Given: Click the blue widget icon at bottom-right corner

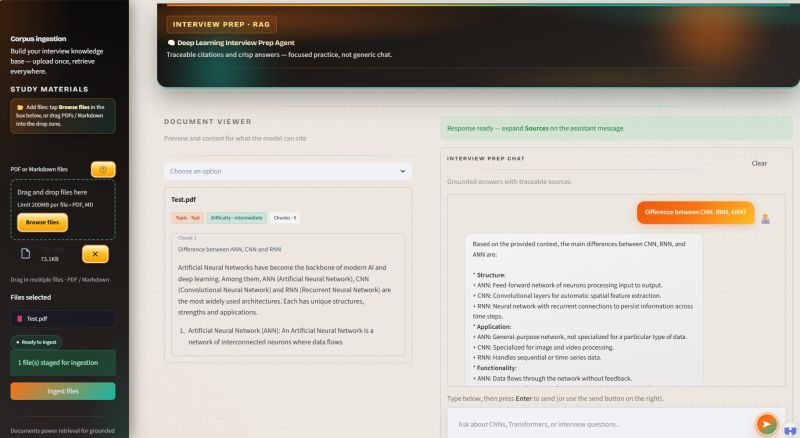Looking at the screenshot, I should pyautogui.click(x=790, y=430).
